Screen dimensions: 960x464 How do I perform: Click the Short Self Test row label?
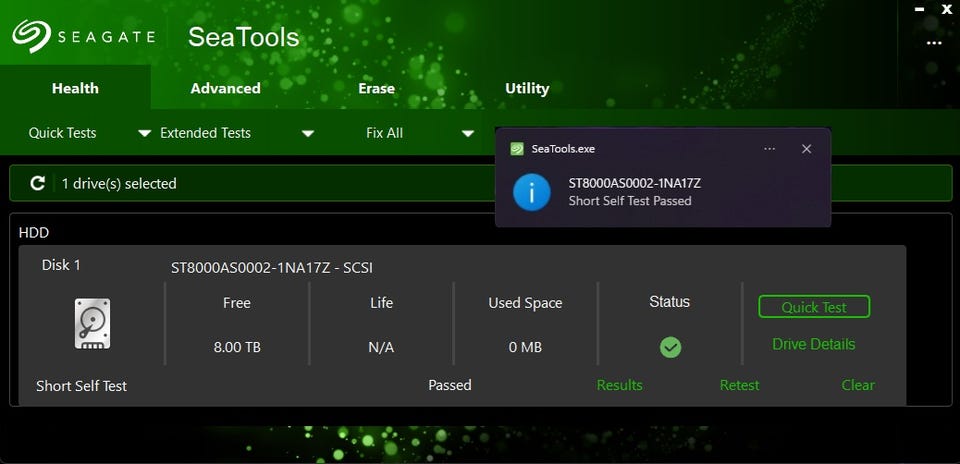[x=81, y=386]
